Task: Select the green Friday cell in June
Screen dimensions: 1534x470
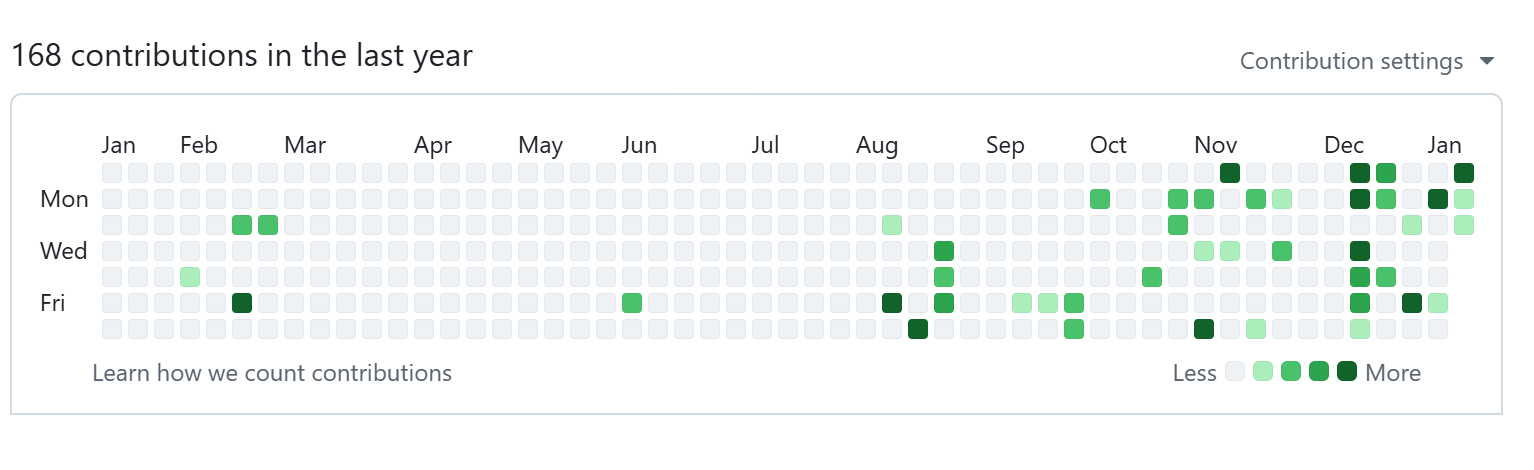Action: pos(632,302)
